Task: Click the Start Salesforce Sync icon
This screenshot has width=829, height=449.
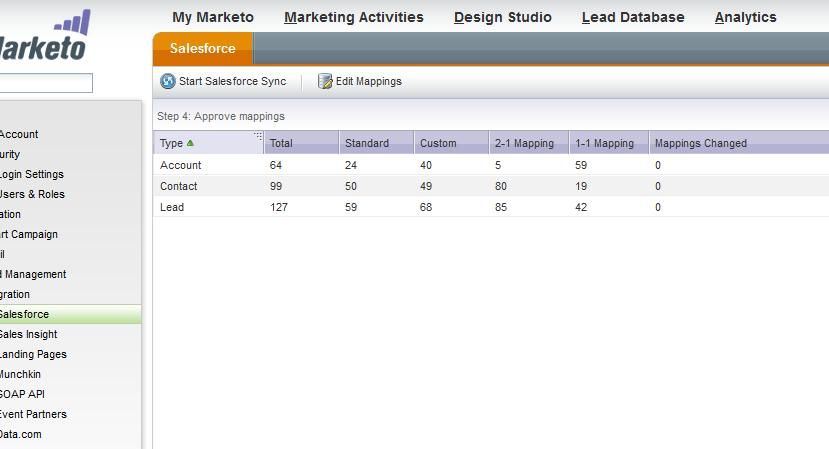Action: point(168,82)
